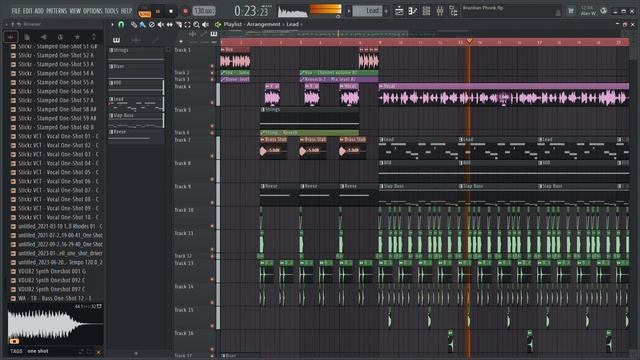Open the Browser options arrow
Screen dimensions: 640x360
point(7,25)
